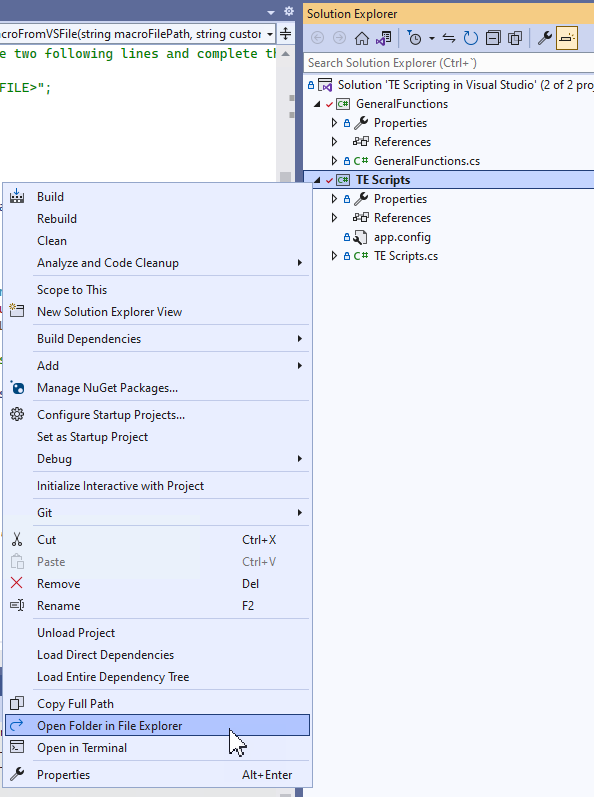Image resolution: width=594 pixels, height=797 pixels.
Task: Click the Search Solution Explorer field
Action: pyautogui.click(x=449, y=63)
